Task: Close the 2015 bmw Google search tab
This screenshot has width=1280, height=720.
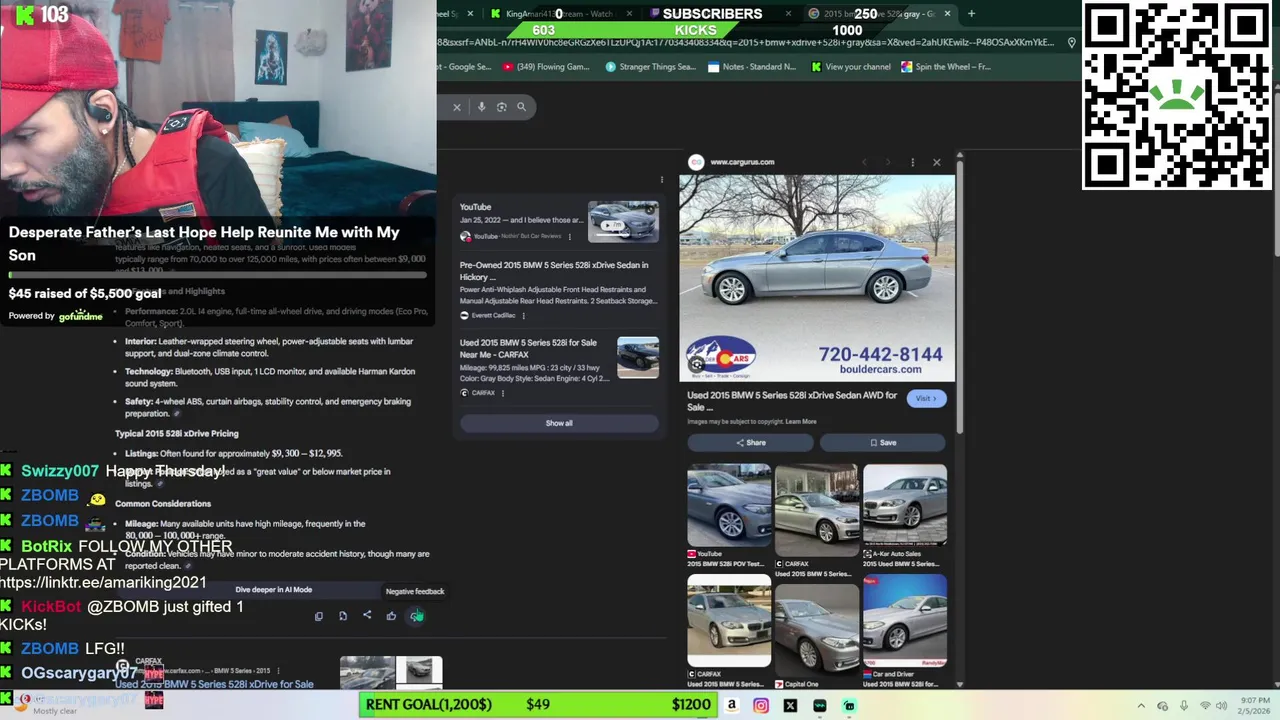Action: (x=947, y=14)
